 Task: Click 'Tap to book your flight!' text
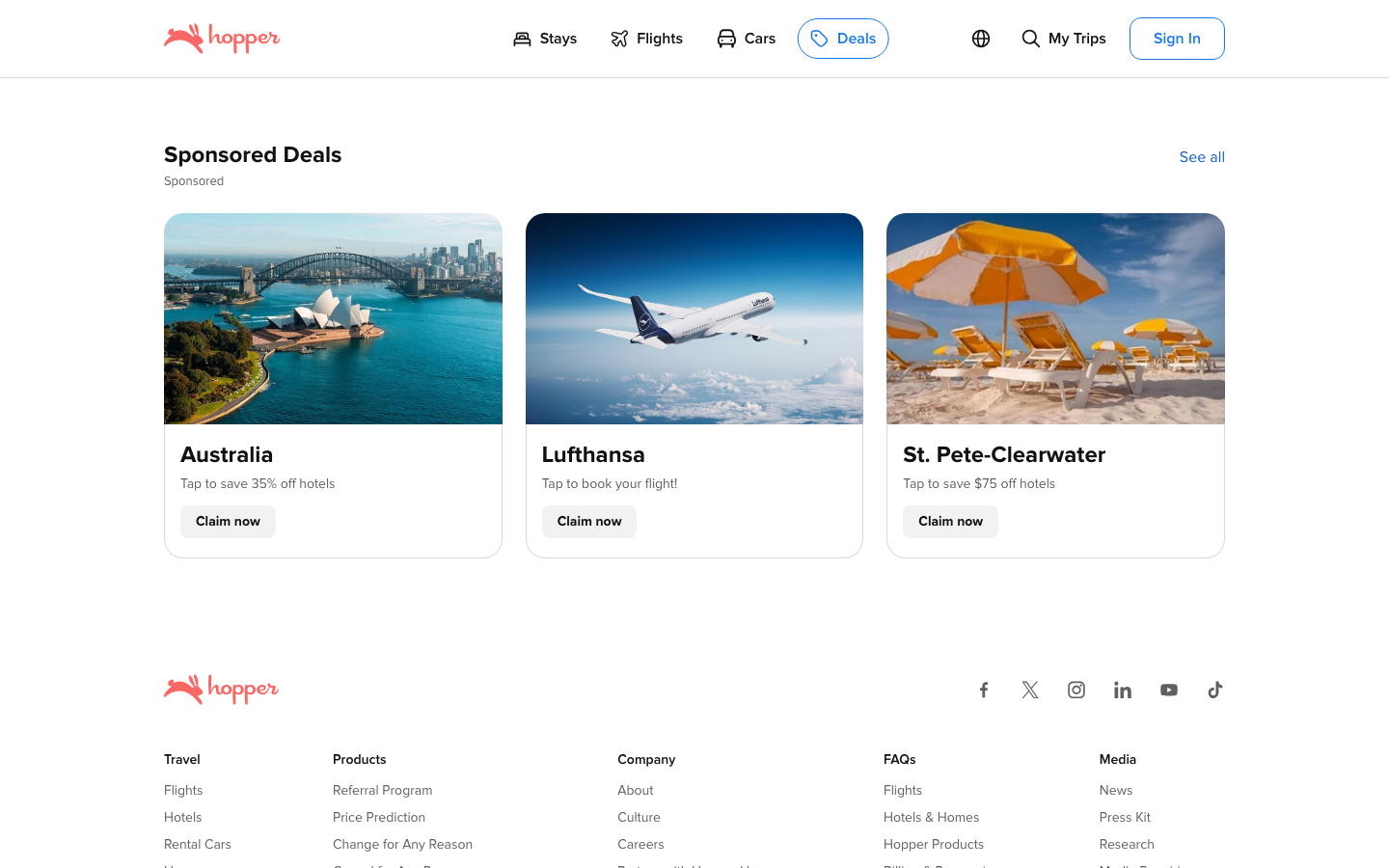point(610,483)
